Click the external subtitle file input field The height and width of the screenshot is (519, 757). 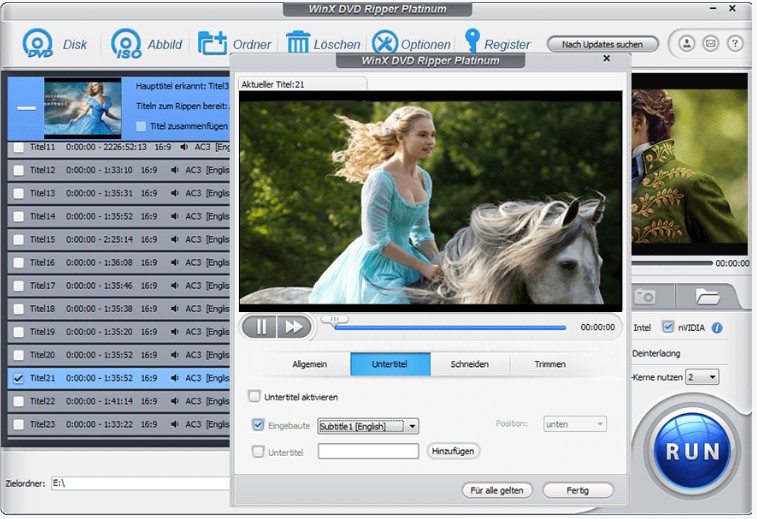click(x=368, y=451)
